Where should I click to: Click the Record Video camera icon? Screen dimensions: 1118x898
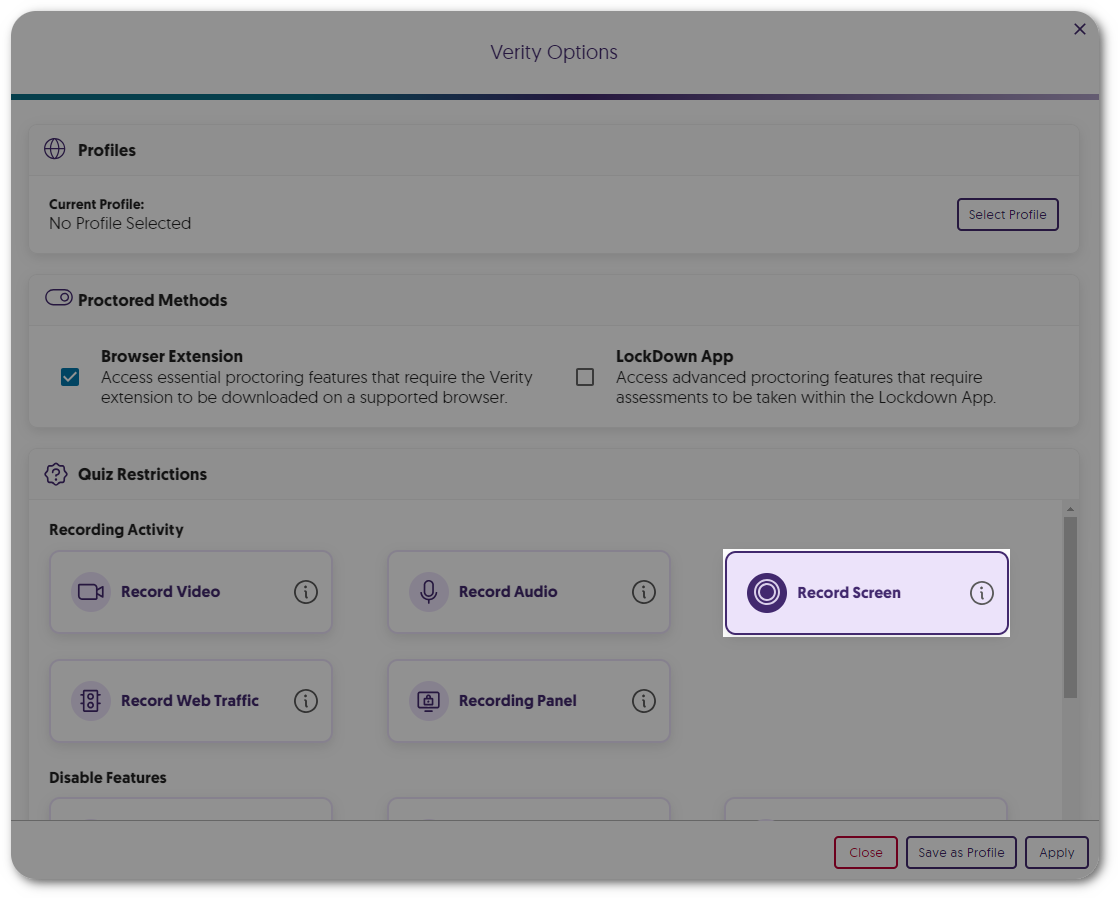pyautogui.click(x=90, y=592)
